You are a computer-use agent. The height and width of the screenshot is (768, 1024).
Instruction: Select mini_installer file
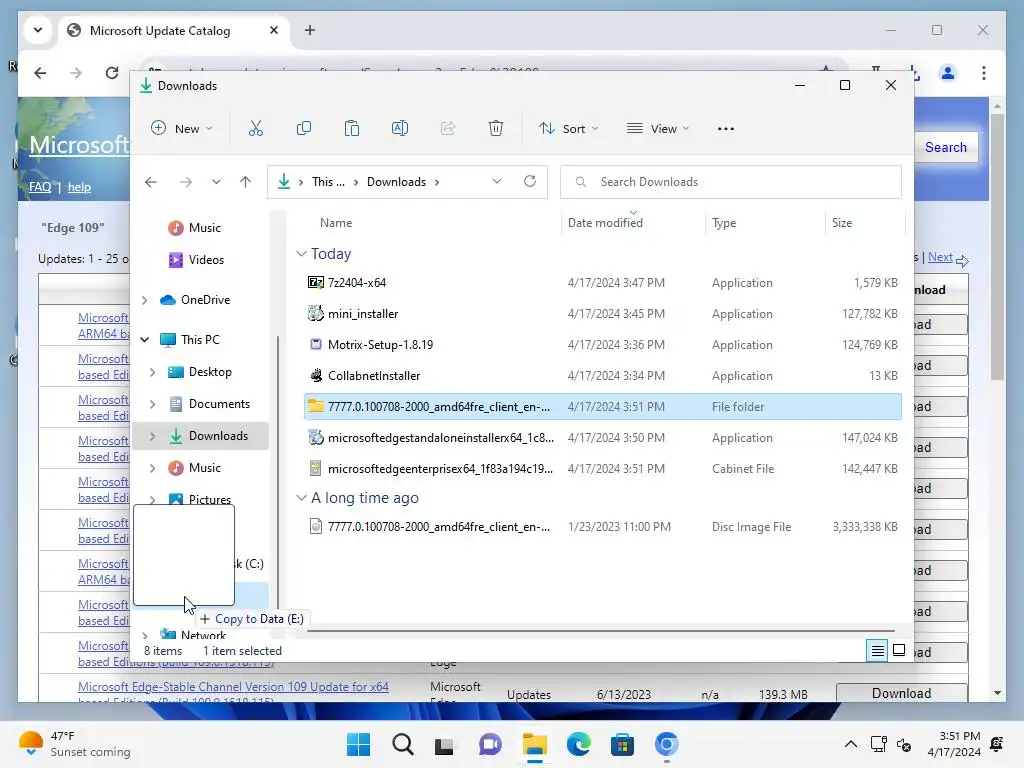[x=603, y=314]
